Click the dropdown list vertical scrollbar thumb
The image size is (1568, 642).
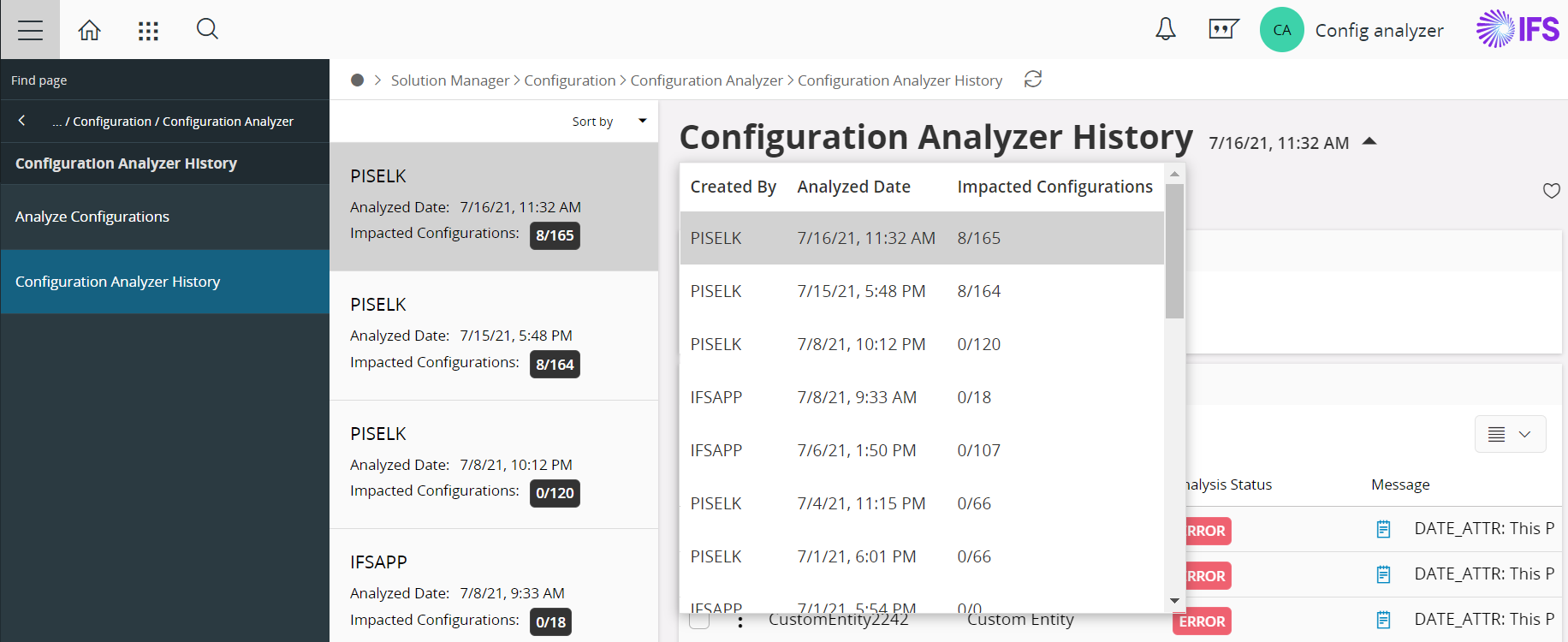[x=1174, y=250]
